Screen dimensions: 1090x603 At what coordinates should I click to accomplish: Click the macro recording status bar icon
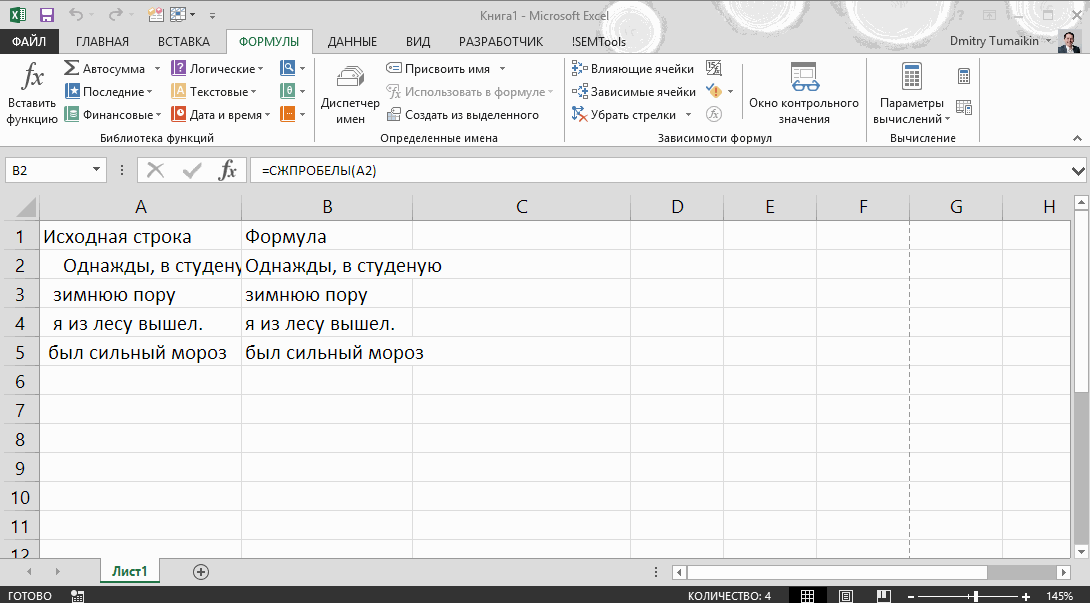(x=77, y=595)
